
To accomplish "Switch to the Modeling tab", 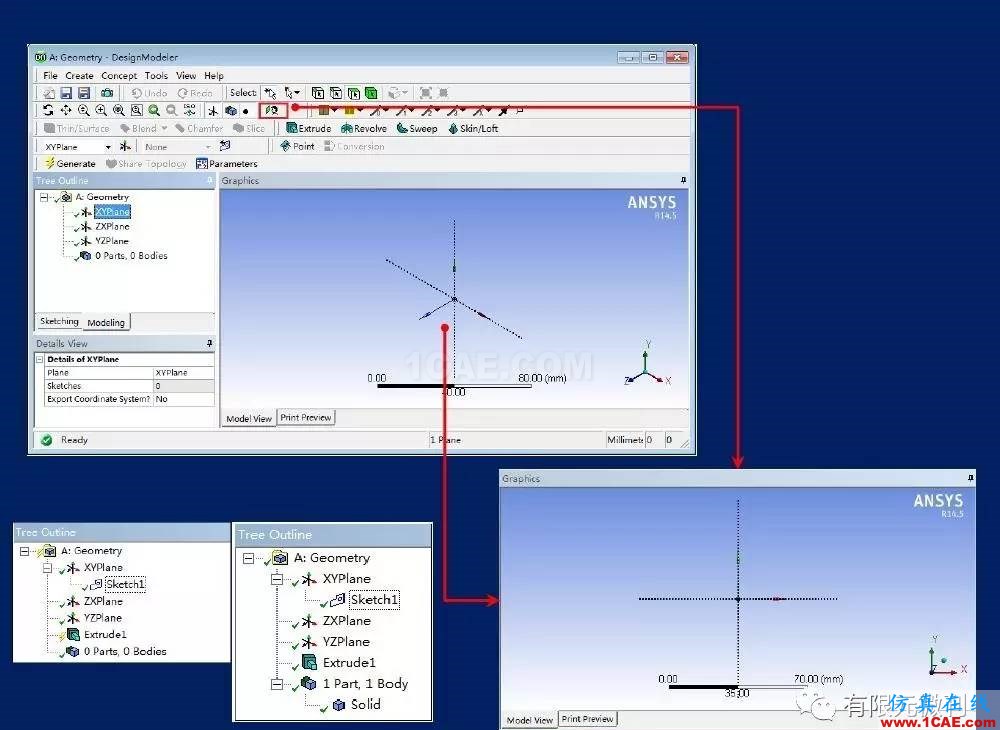I will [106, 323].
